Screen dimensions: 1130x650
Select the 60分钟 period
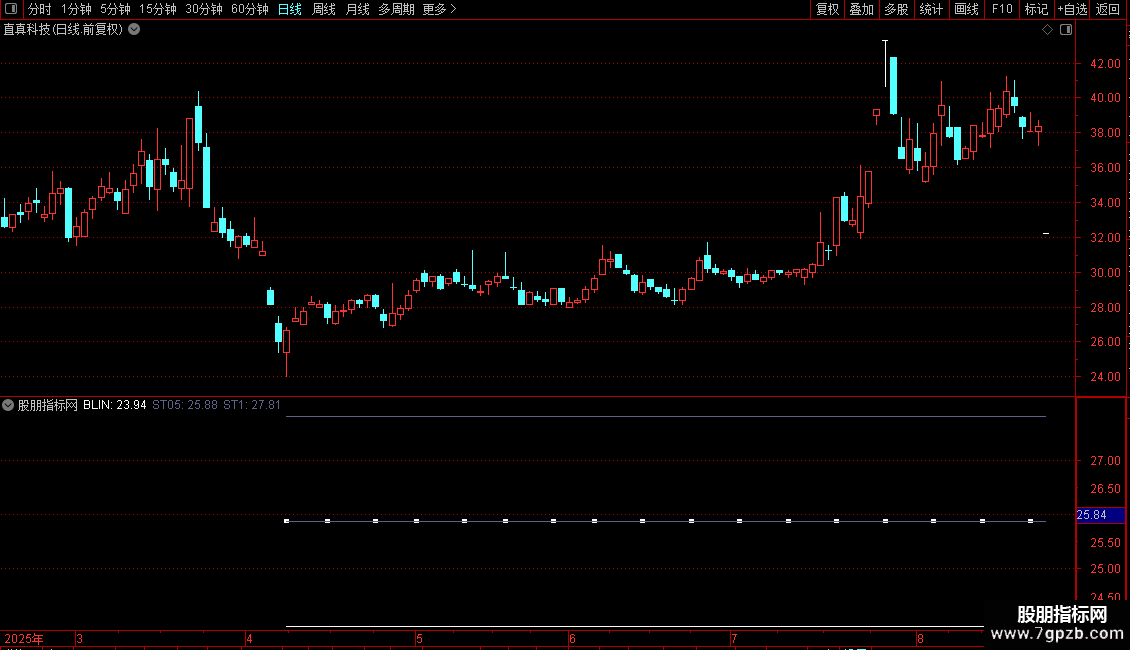pyautogui.click(x=249, y=9)
